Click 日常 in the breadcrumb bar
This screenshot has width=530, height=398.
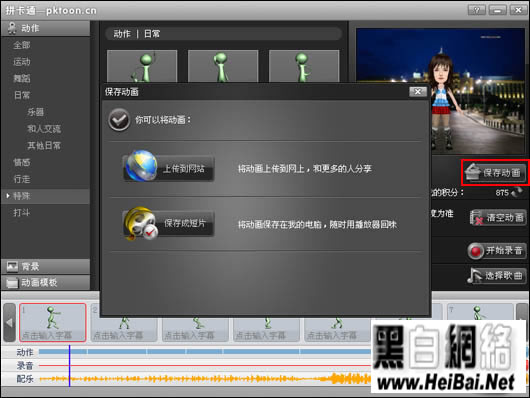152,34
